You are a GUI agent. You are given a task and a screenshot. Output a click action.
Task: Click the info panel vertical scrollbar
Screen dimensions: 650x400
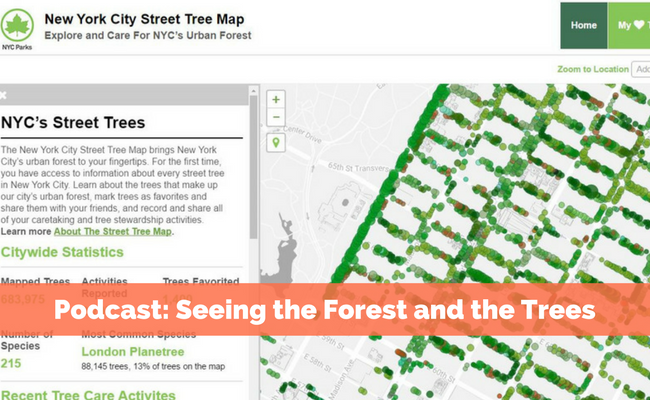tap(253, 160)
